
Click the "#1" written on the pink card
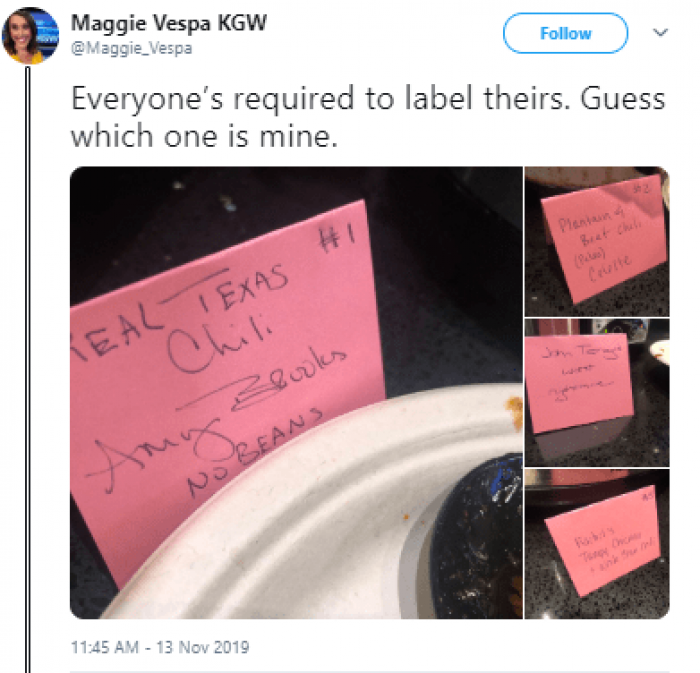(336, 237)
